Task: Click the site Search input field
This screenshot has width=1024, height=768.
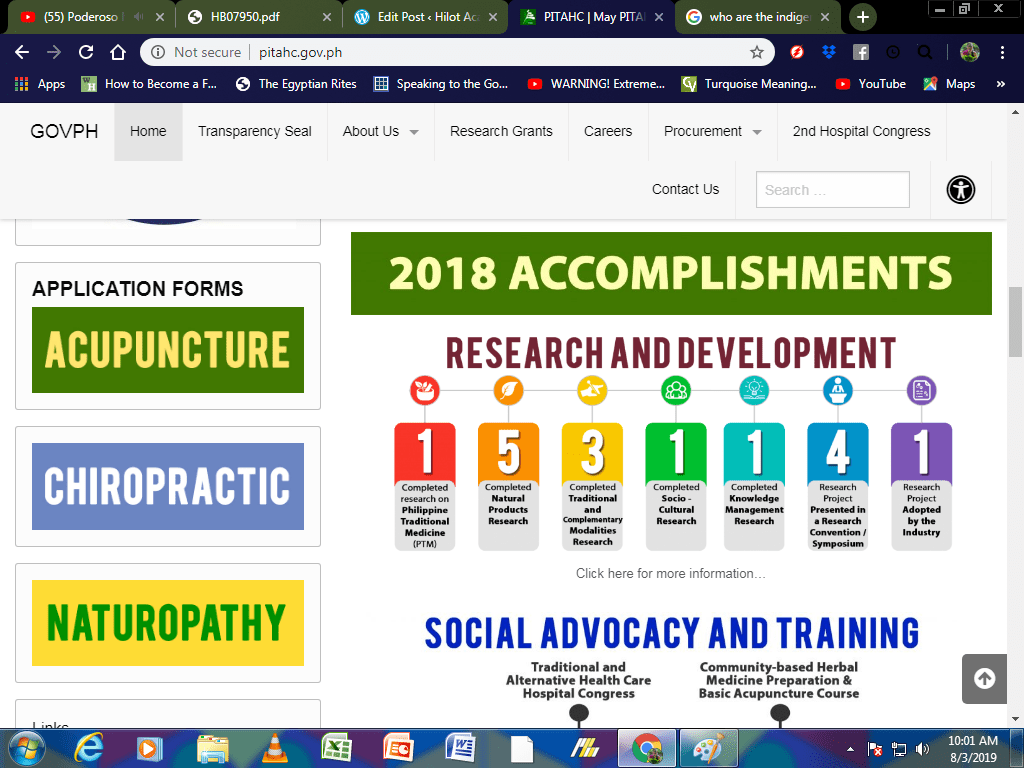Action: point(833,189)
